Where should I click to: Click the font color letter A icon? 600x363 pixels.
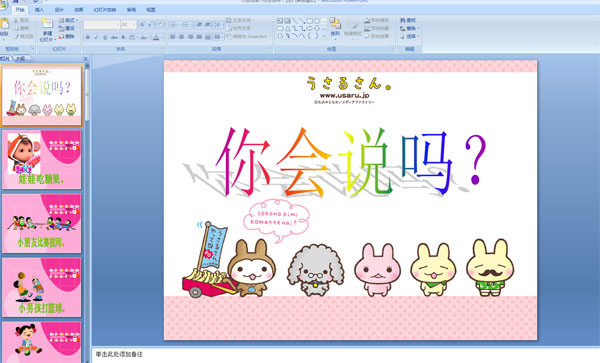coord(156,37)
